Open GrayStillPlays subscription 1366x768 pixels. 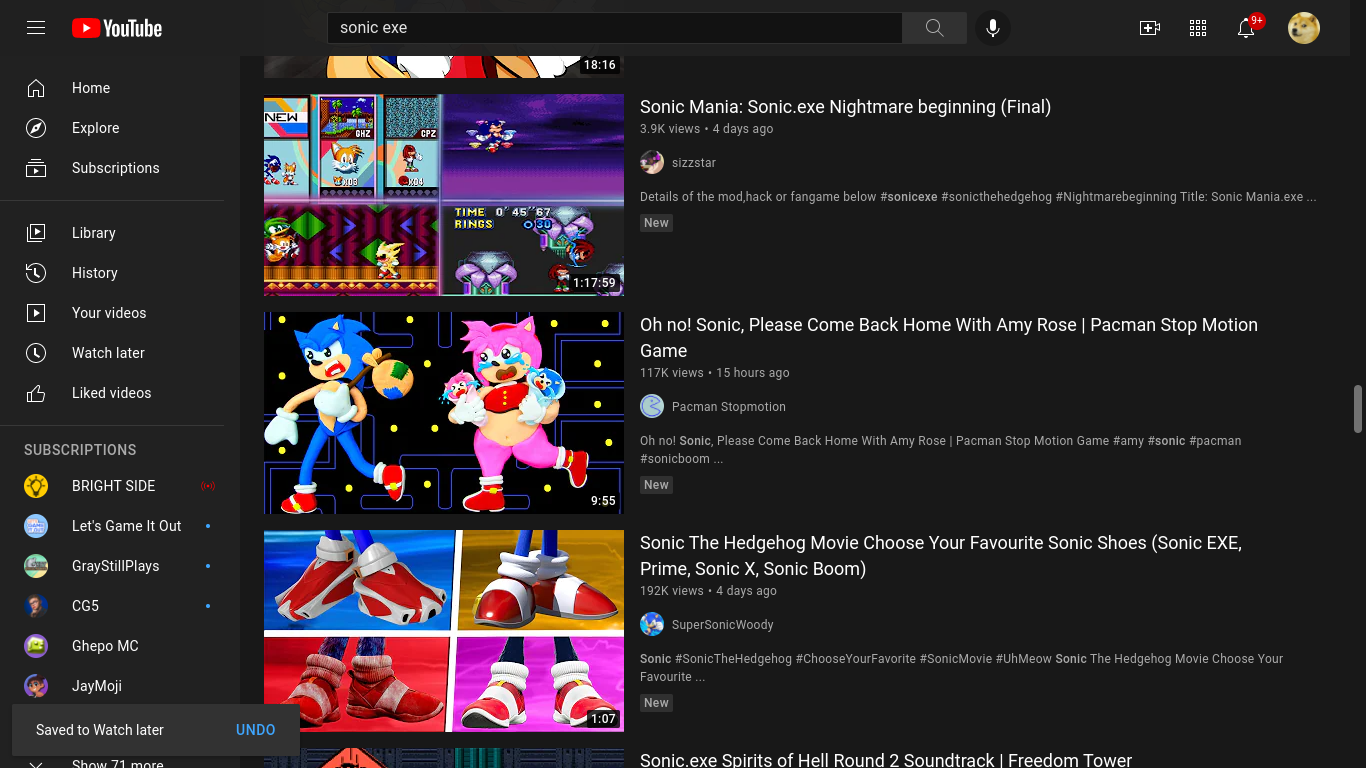pos(120,566)
